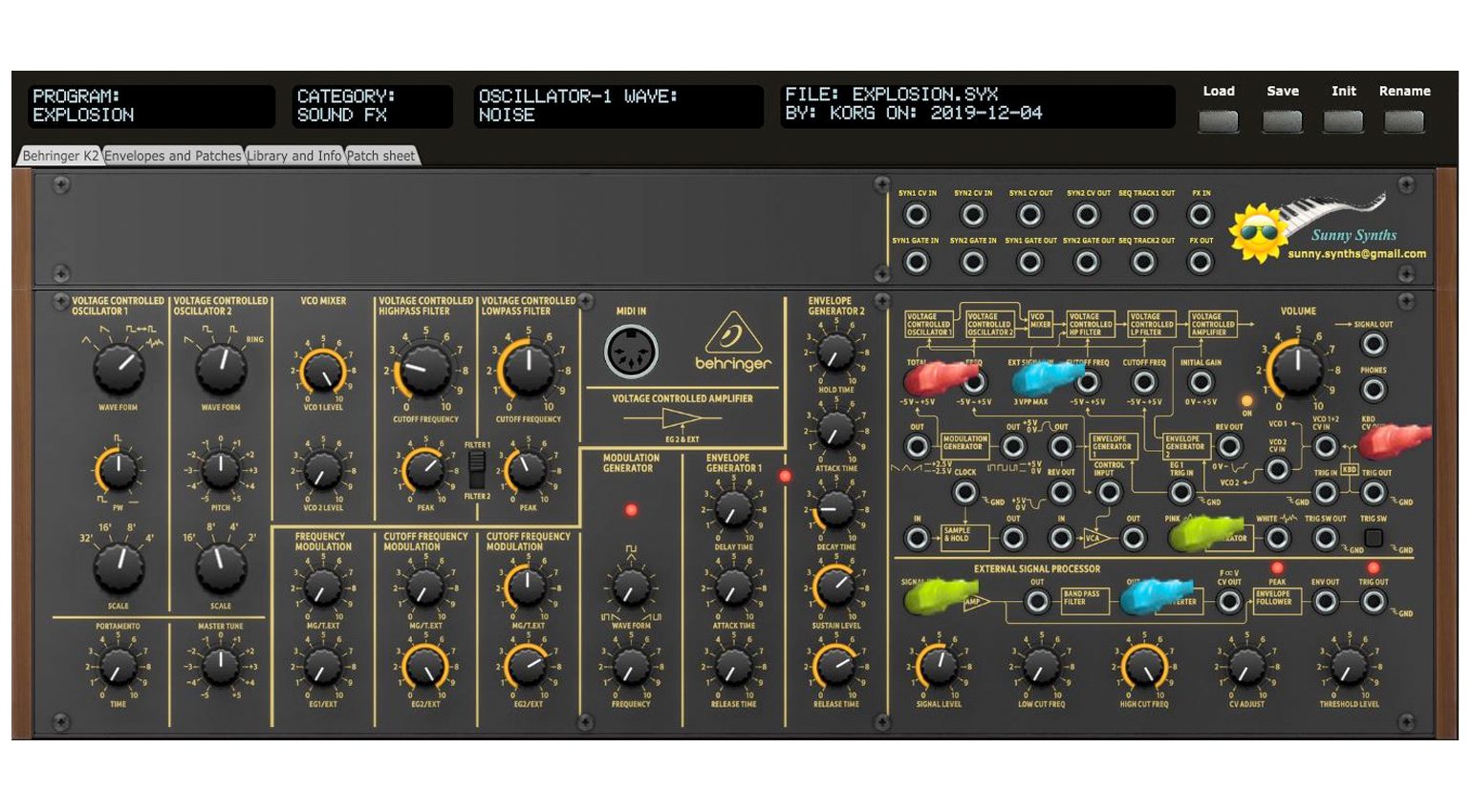Open the Patch sheet tab
This screenshot has height=812, width=1472.
[381, 156]
